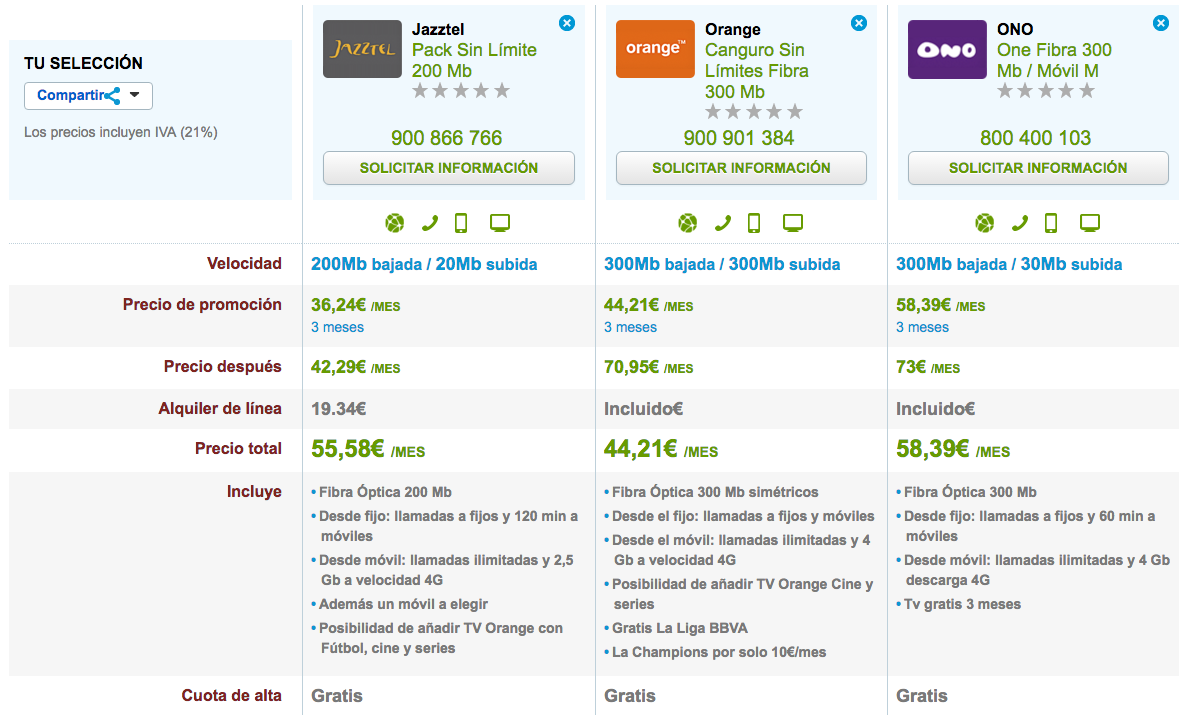Request information for Orange Canguro offer

click(x=741, y=168)
